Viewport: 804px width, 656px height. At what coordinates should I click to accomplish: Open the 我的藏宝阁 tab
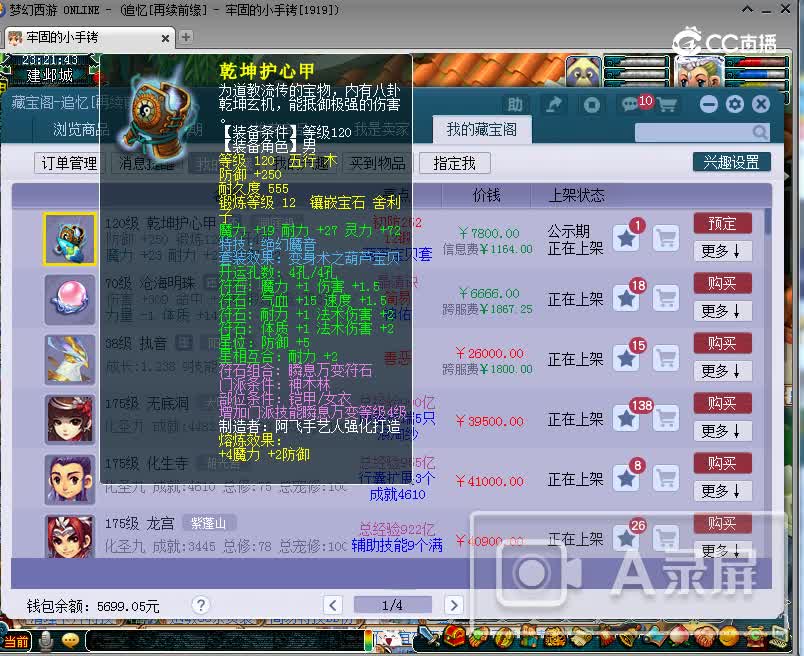tap(481, 129)
